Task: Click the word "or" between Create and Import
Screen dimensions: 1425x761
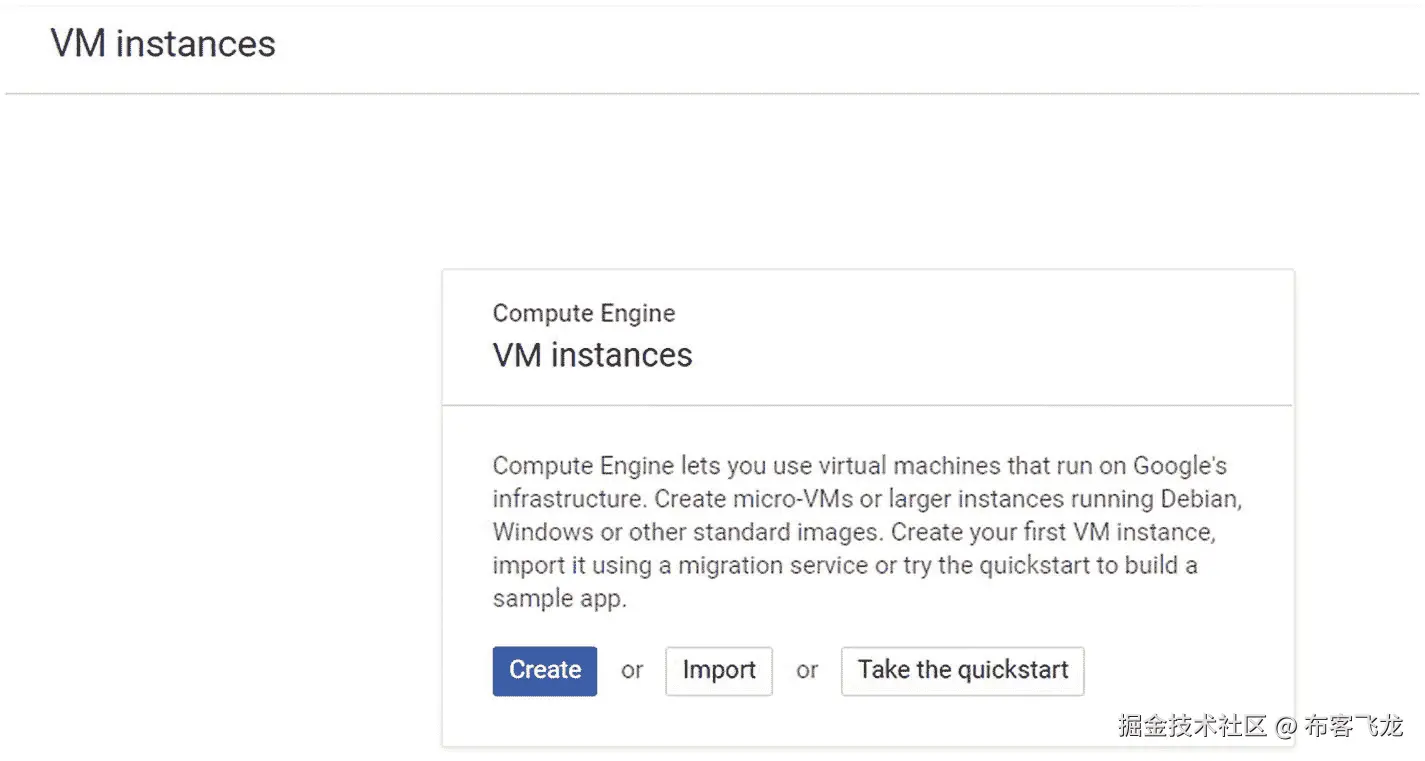Action: [631, 671]
